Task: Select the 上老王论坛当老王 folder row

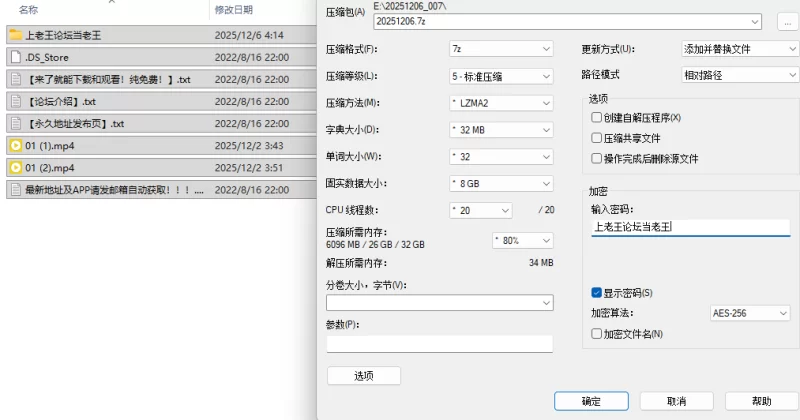Action: coord(161,35)
